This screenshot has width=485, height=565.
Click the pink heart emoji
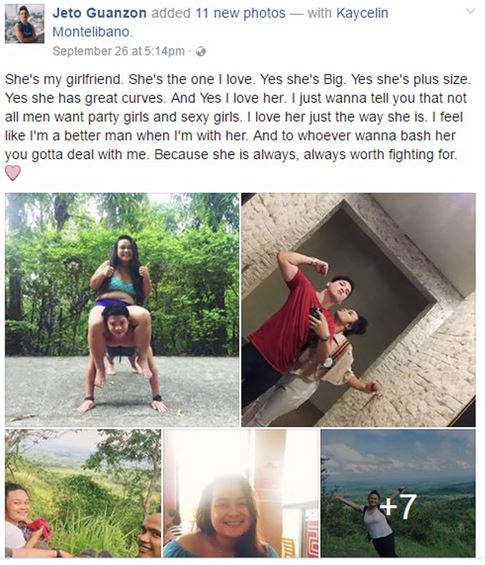click(13, 173)
